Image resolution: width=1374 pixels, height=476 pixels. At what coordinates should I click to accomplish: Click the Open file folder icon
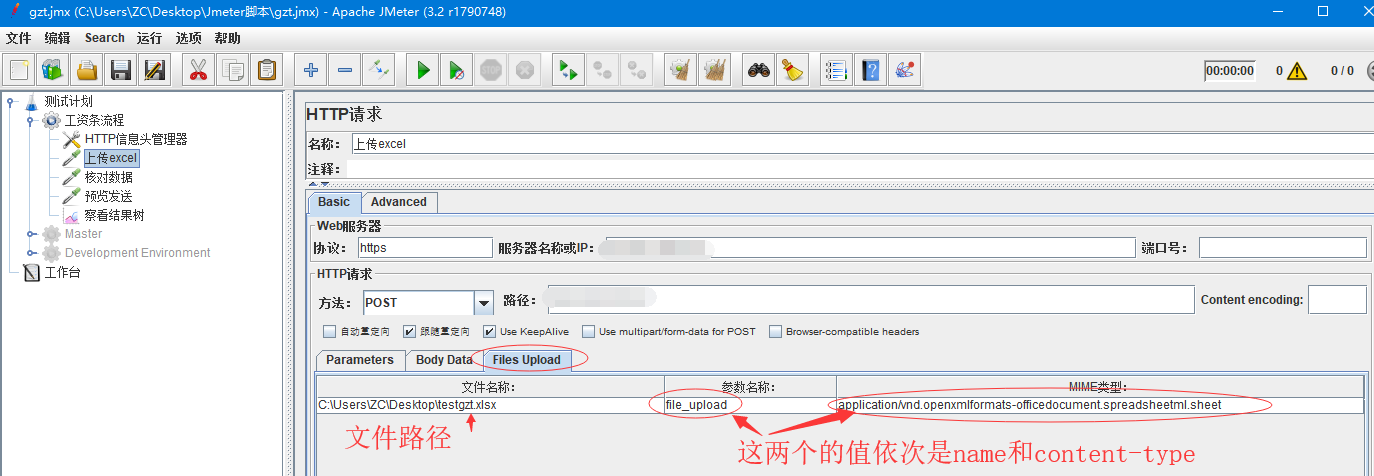pos(87,70)
